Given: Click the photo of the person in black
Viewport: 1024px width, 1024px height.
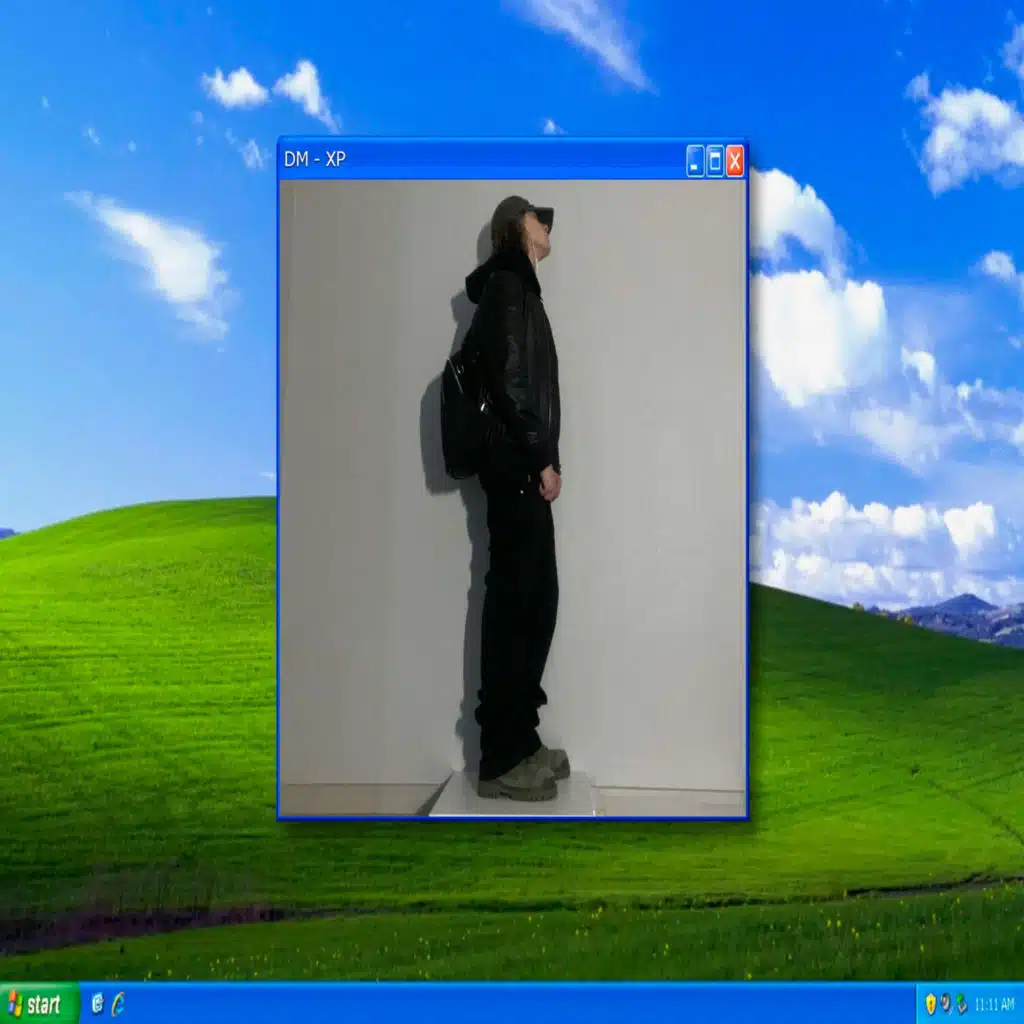Looking at the screenshot, I should click(x=513, y=498).
